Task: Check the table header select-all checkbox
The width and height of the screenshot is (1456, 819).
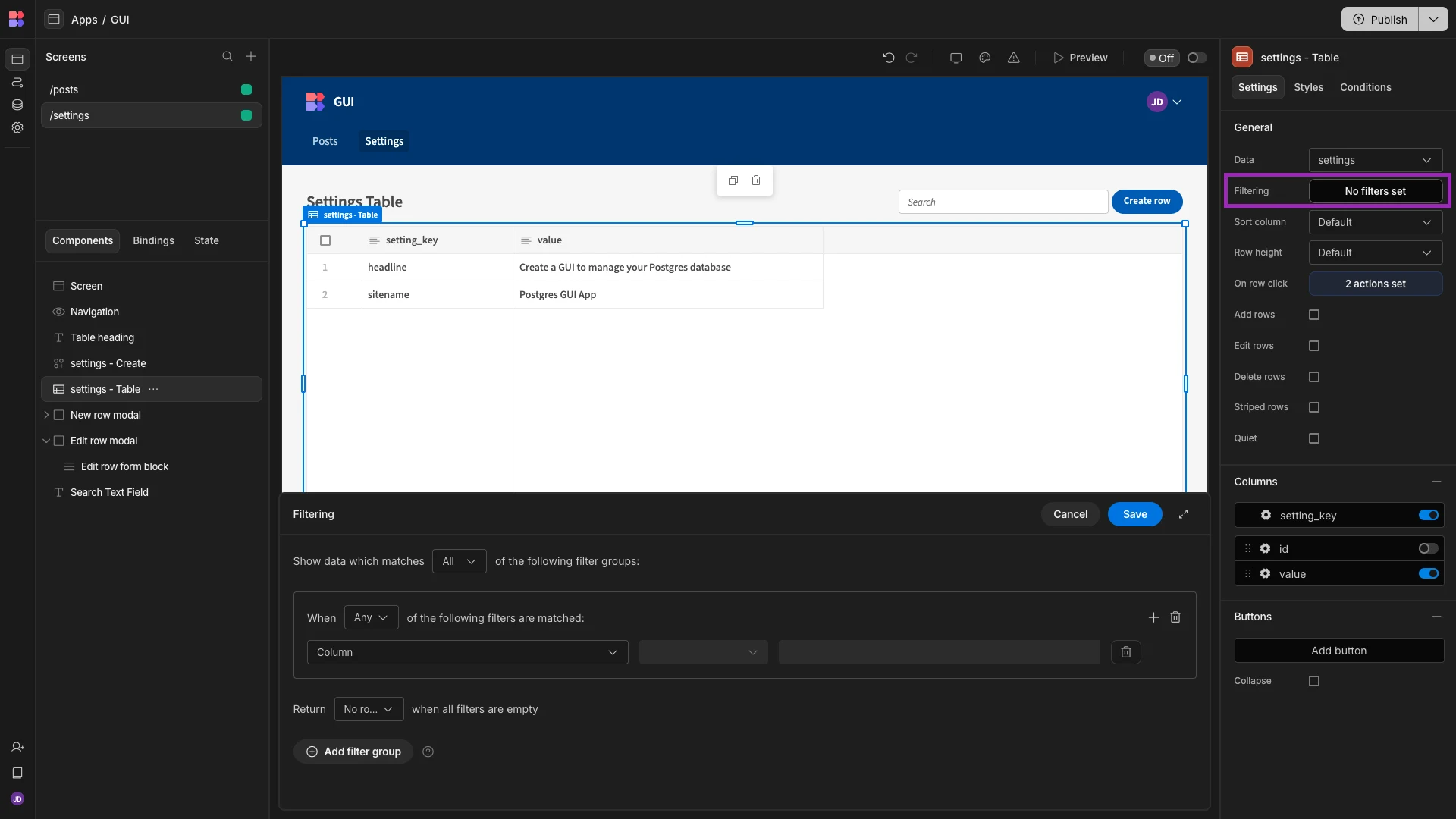Action: [x=325, y=240]
